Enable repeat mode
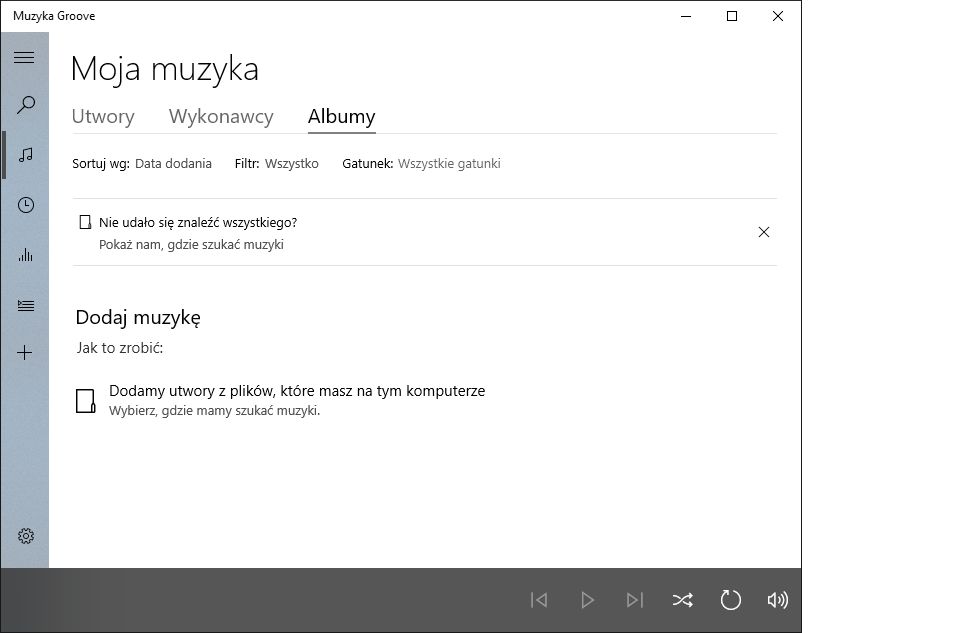 731,600
